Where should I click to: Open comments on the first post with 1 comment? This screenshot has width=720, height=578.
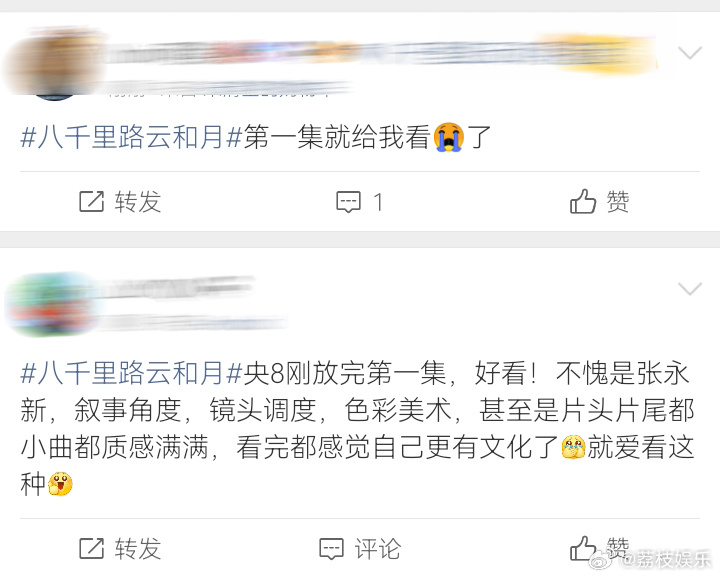pyautogui.click(x=359, y=202)
